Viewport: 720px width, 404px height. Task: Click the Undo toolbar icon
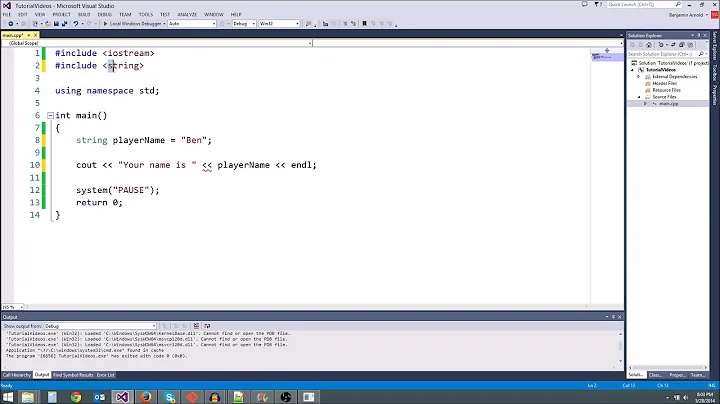coord(75,23)
